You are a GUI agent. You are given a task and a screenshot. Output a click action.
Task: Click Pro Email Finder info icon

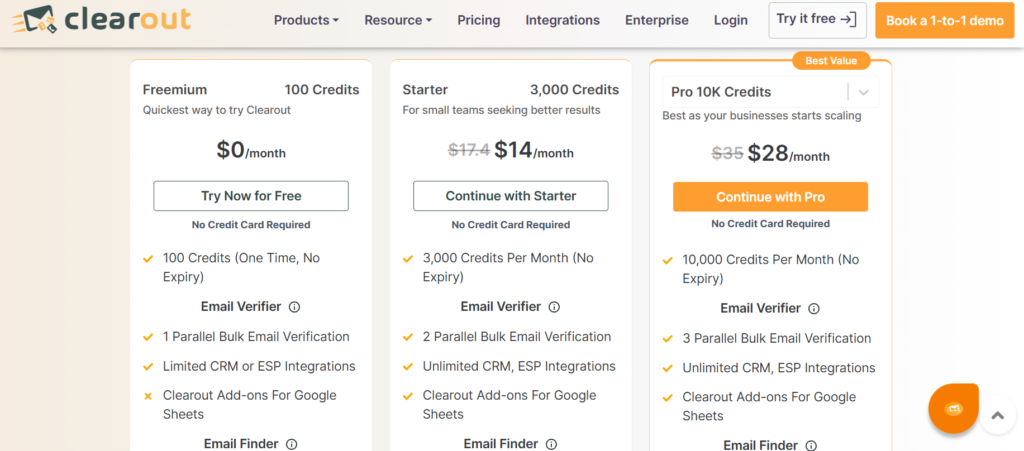811,446
